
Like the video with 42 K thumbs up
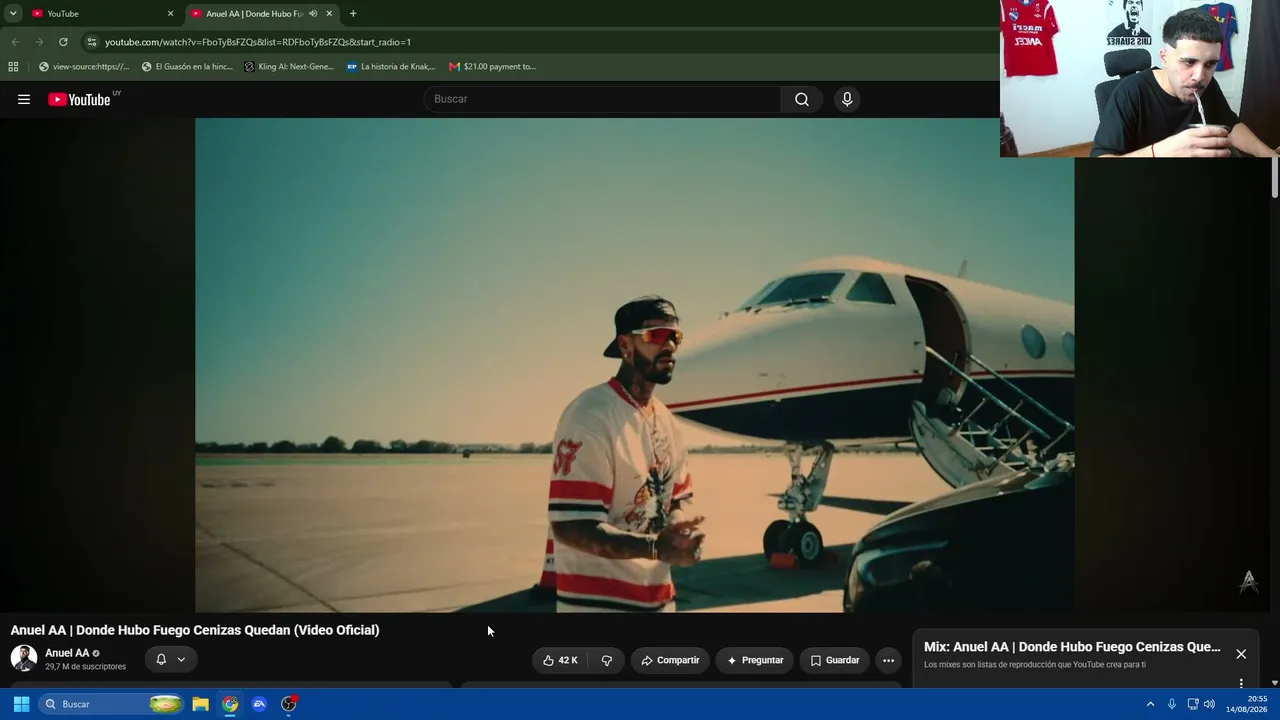point(560,660)
